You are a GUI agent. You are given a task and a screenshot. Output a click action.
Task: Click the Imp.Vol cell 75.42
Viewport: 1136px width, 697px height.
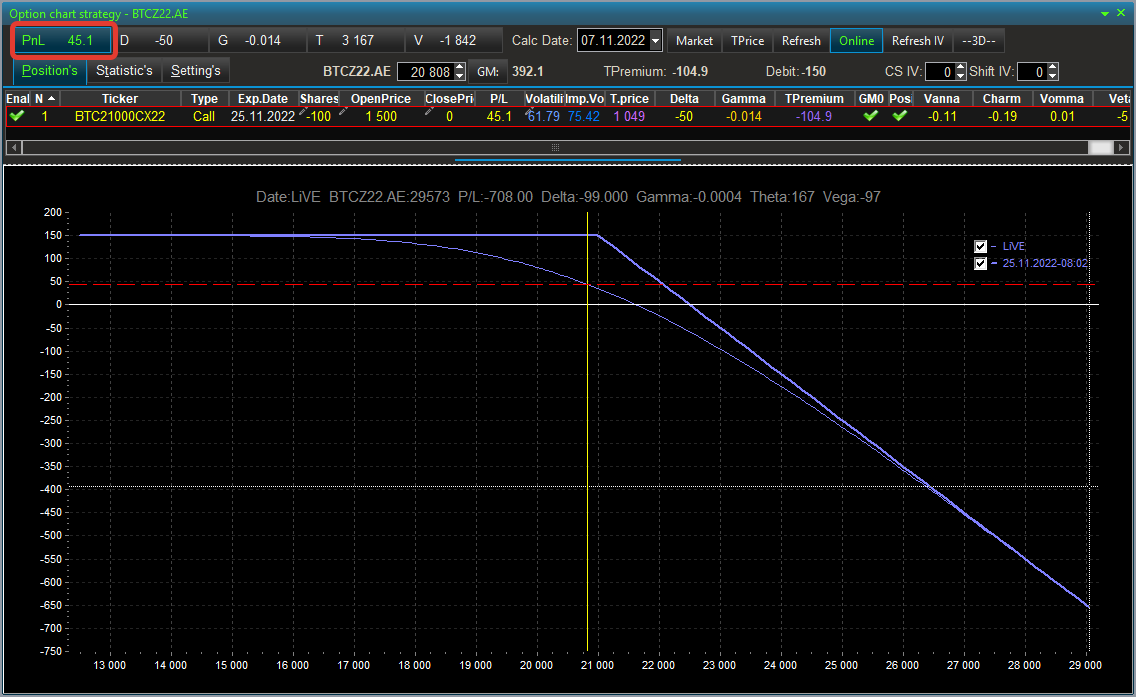[x=584, y=116]
